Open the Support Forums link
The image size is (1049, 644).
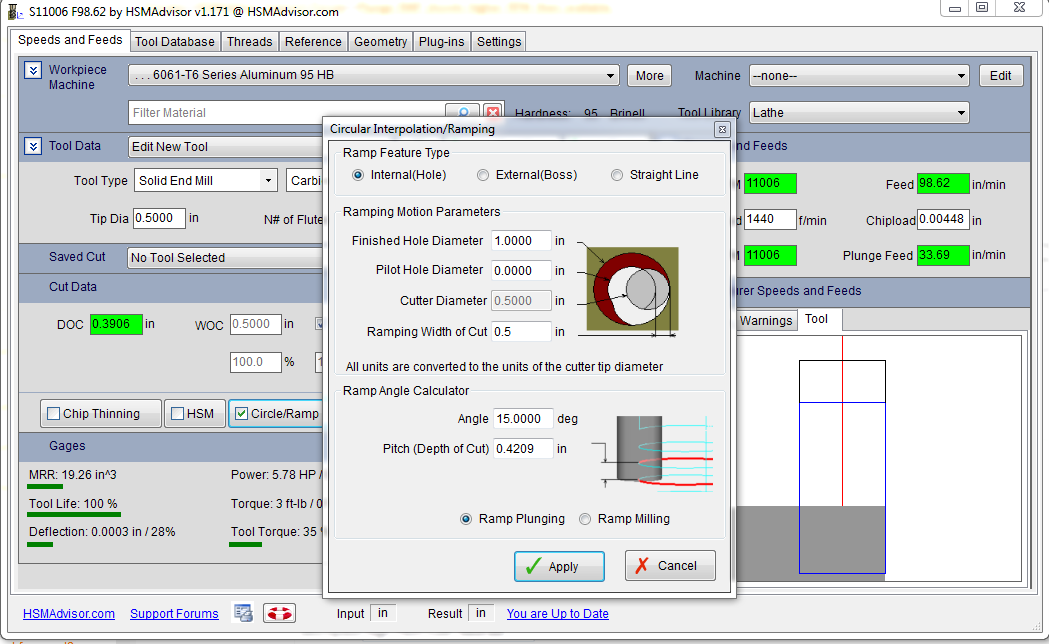(x=174, y=614)
